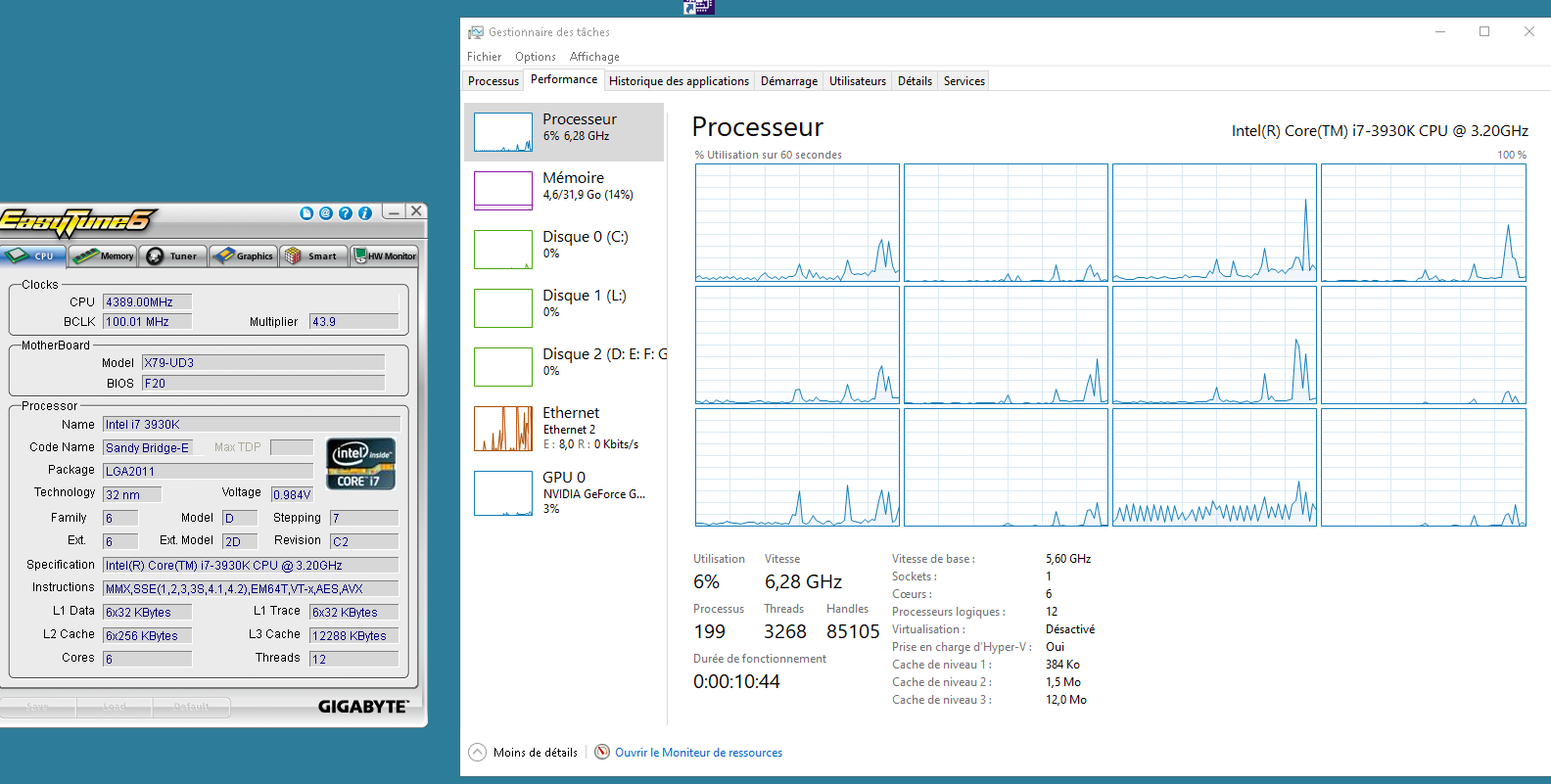Image resolution: width=1551 pixels, height=784 pixels.
Task: Switch to the Graphics tab in EasyTune6
Action: pyautogui.click(x=243, y=256)
